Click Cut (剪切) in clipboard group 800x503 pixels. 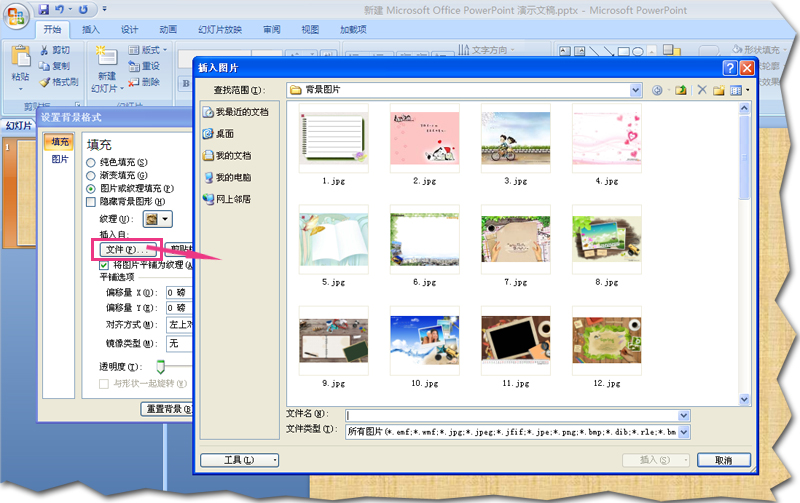pos(55,50)
